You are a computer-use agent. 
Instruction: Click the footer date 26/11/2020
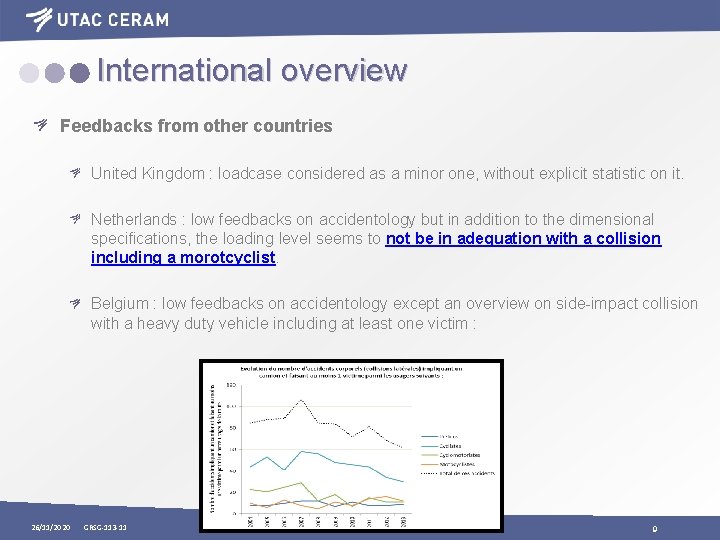pos(51,528)
